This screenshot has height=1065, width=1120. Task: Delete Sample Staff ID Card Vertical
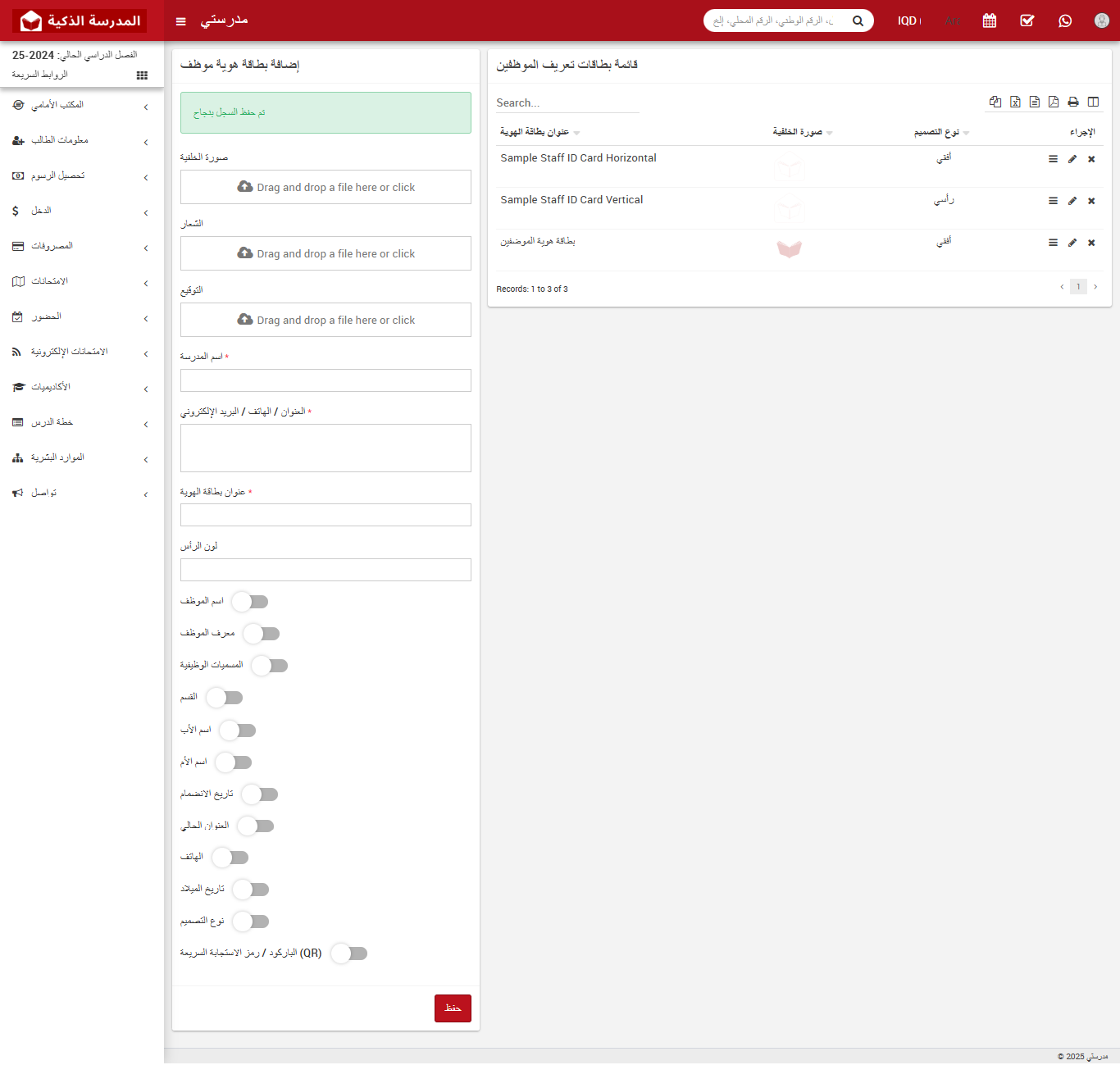tap(1091, 201)
